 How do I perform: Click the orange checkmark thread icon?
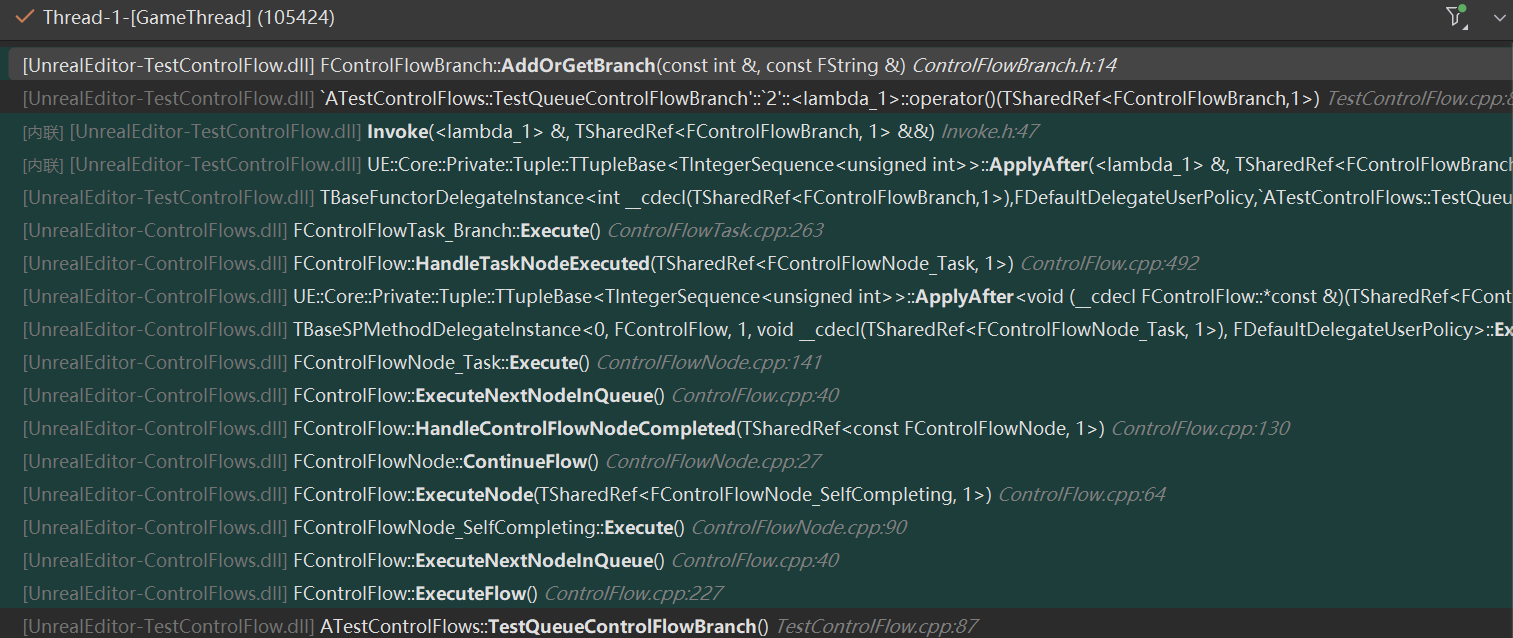tap(24, 17)
